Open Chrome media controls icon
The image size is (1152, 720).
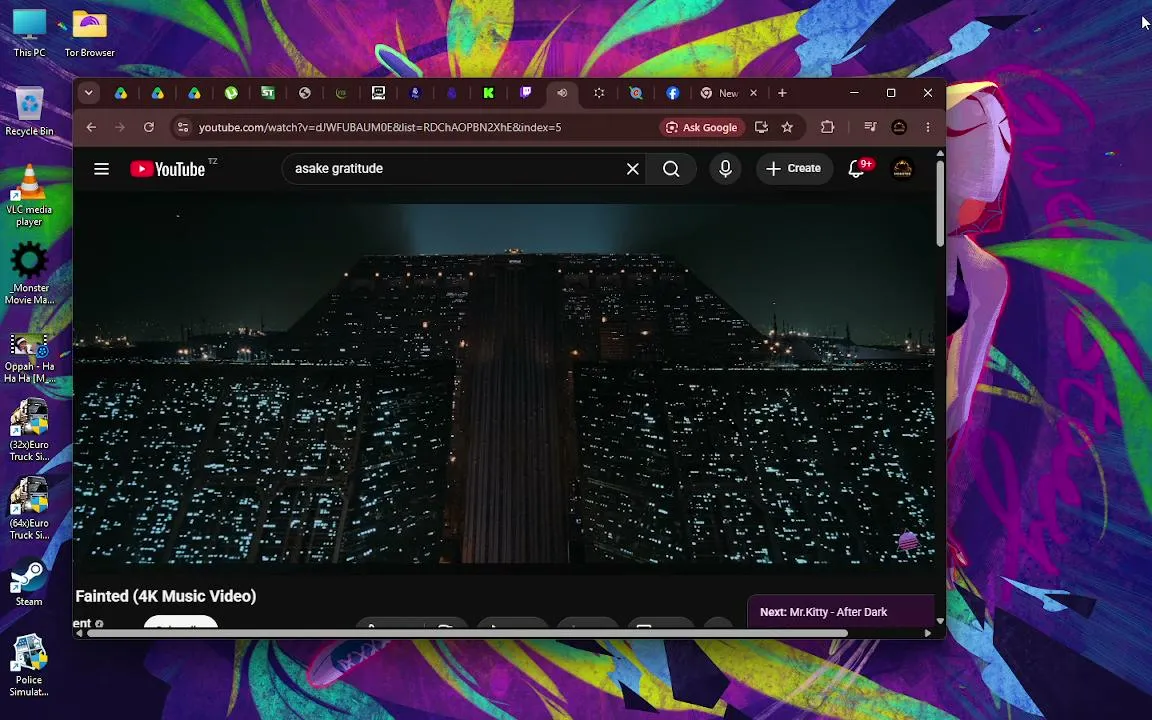[x=870, y=127]
